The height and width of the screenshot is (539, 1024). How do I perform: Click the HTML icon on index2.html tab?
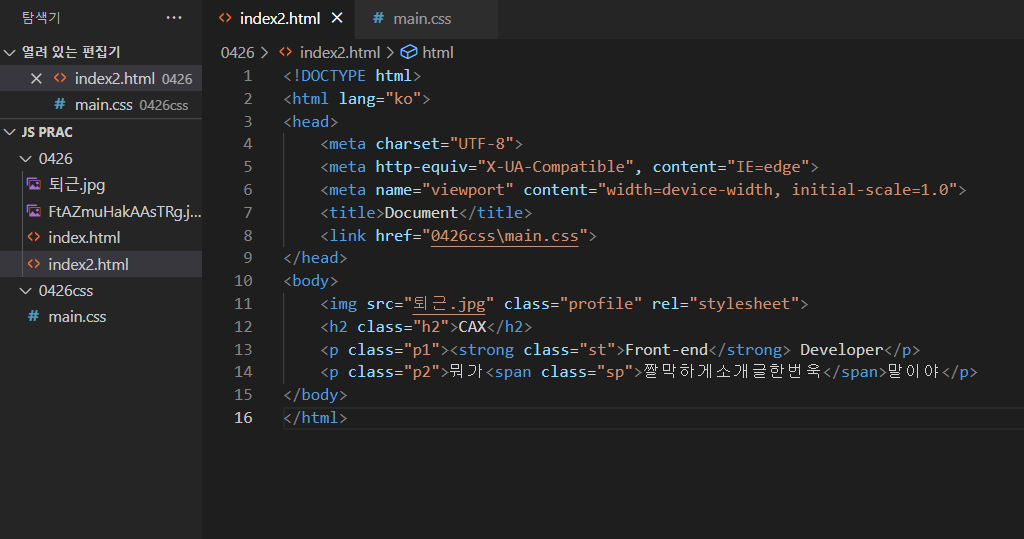225,18
